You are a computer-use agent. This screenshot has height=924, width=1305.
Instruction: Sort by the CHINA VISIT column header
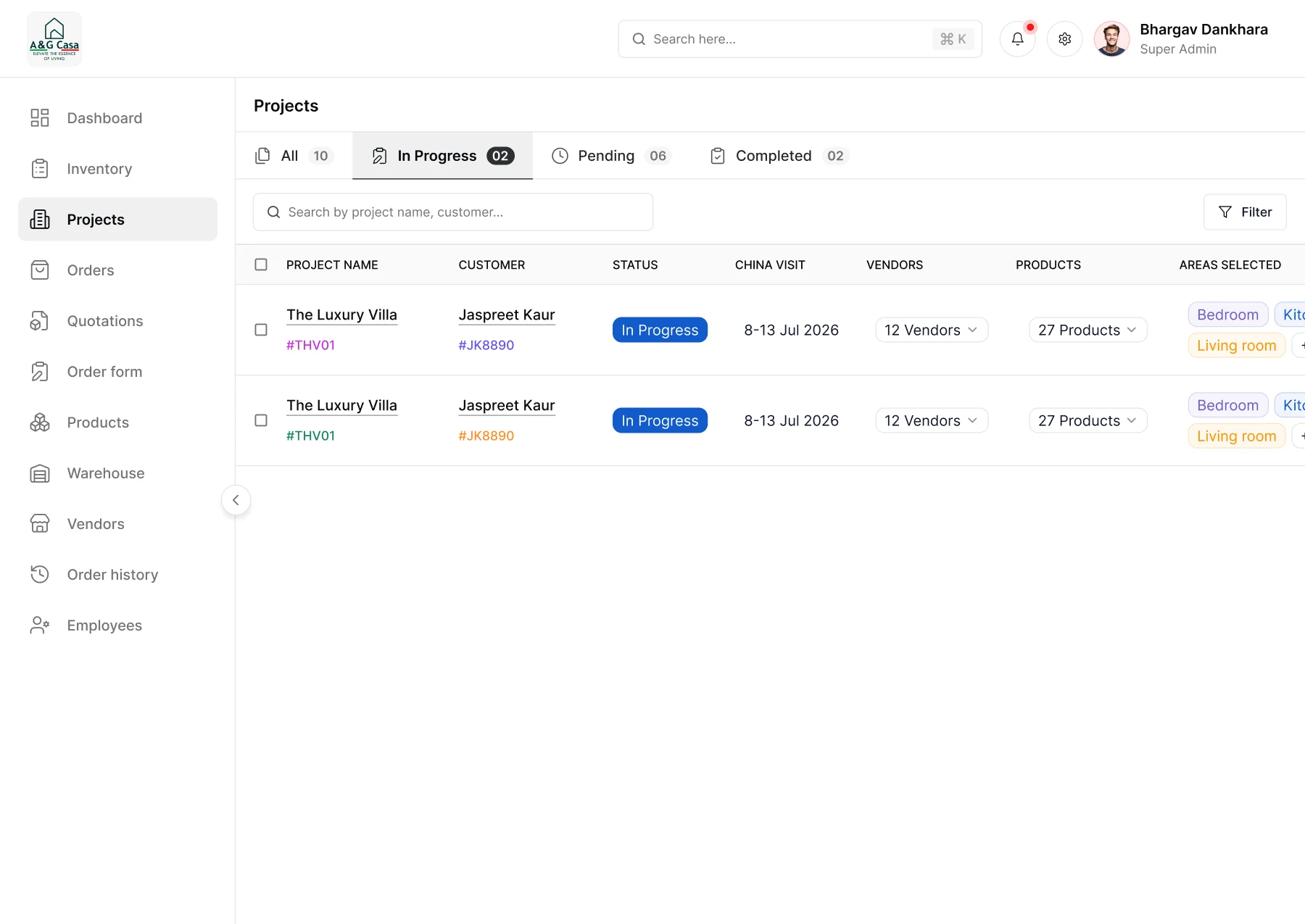(x=770, y=265)
